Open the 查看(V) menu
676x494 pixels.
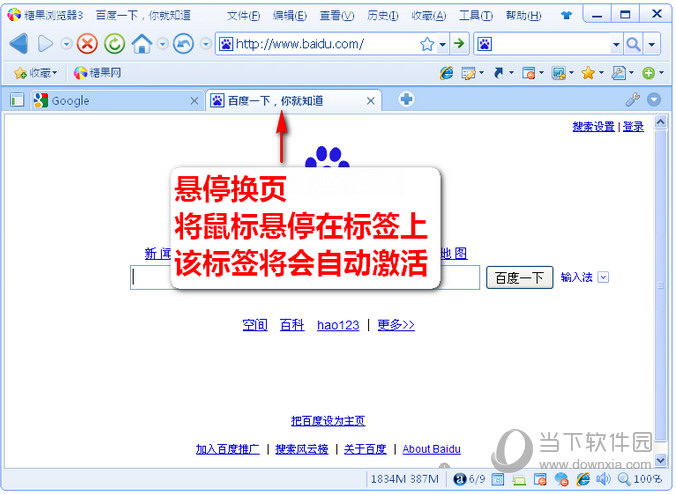pos(337,16)
